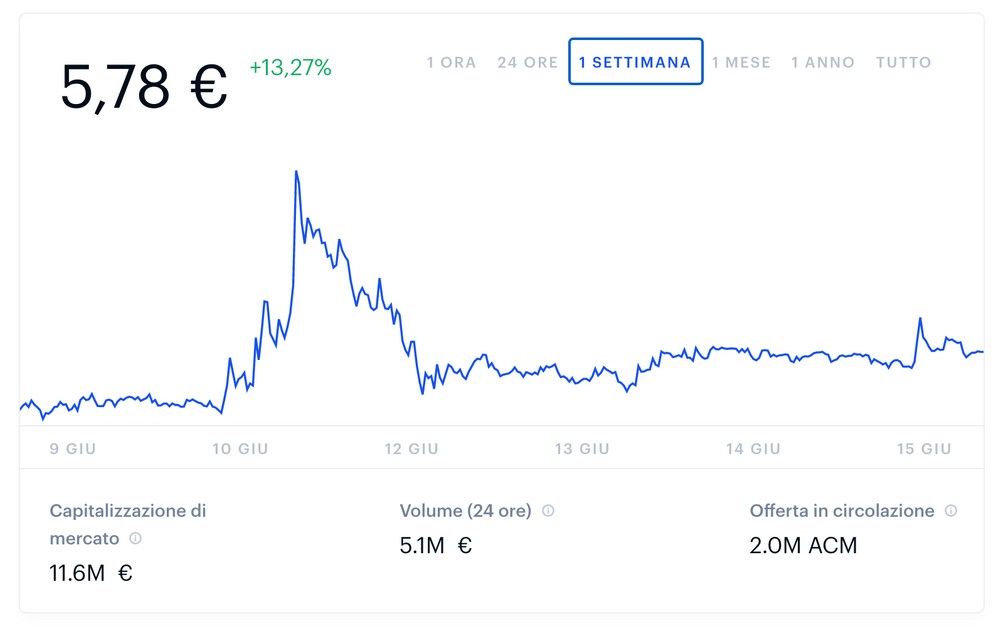Click the 2.0M ACM circulating supply value
1000x627 pixels.
pos(803,545)
